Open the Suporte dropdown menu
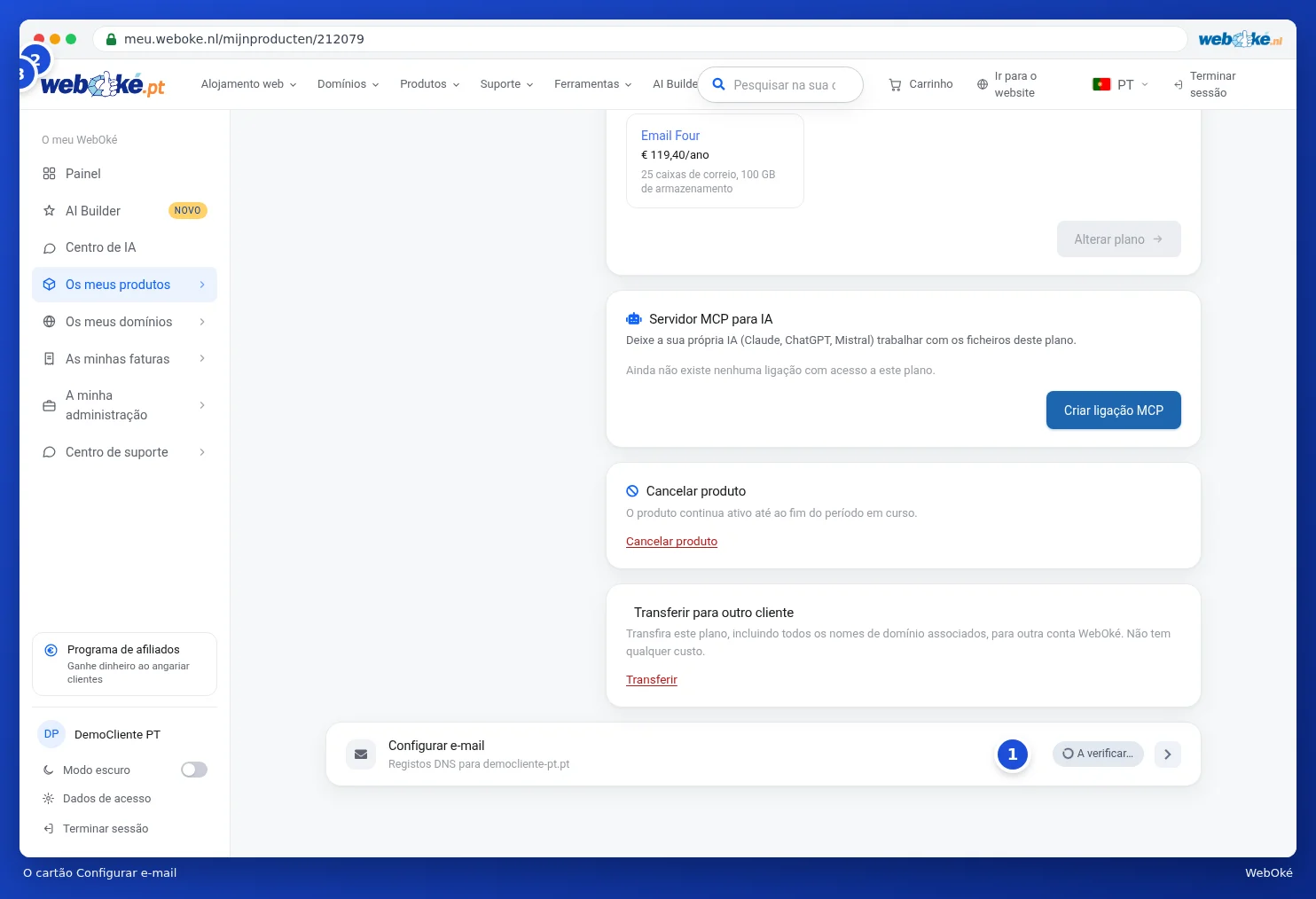The width and height of the screenshot is (1316, 899). [x=507, y=84]
